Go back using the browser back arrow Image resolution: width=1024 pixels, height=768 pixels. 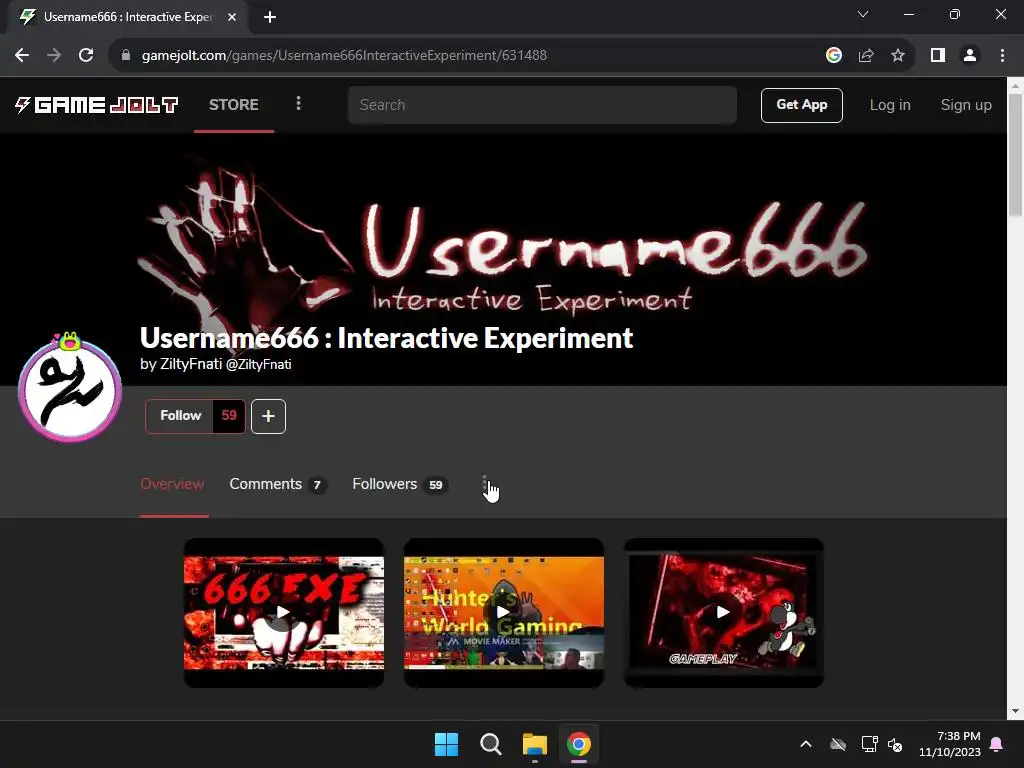click(22, 56)
